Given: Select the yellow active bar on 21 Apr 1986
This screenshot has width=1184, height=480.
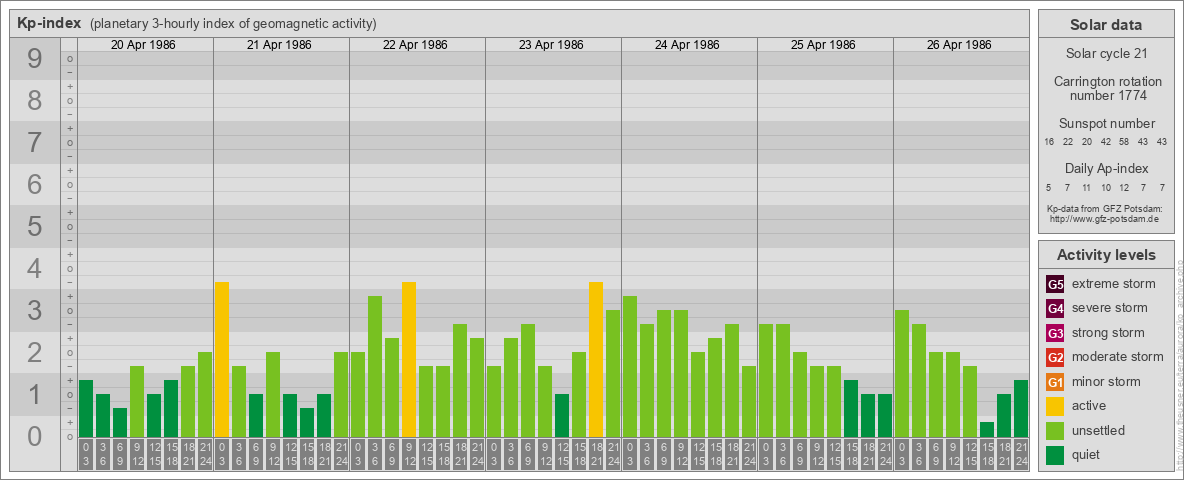Looking at the screenshot, I should click(x=222, y=359).
